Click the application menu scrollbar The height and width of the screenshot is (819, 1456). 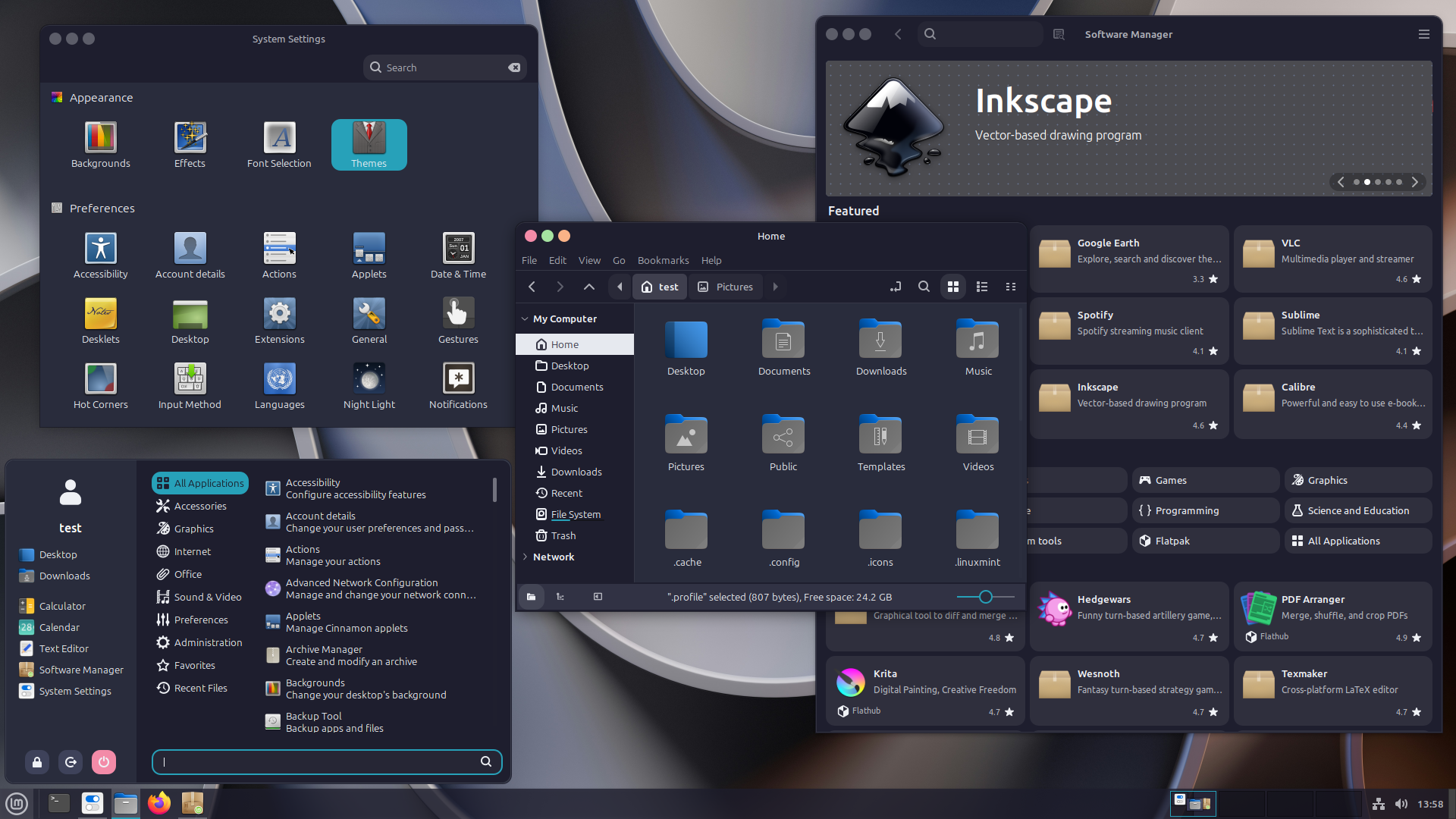coord(494,489)
